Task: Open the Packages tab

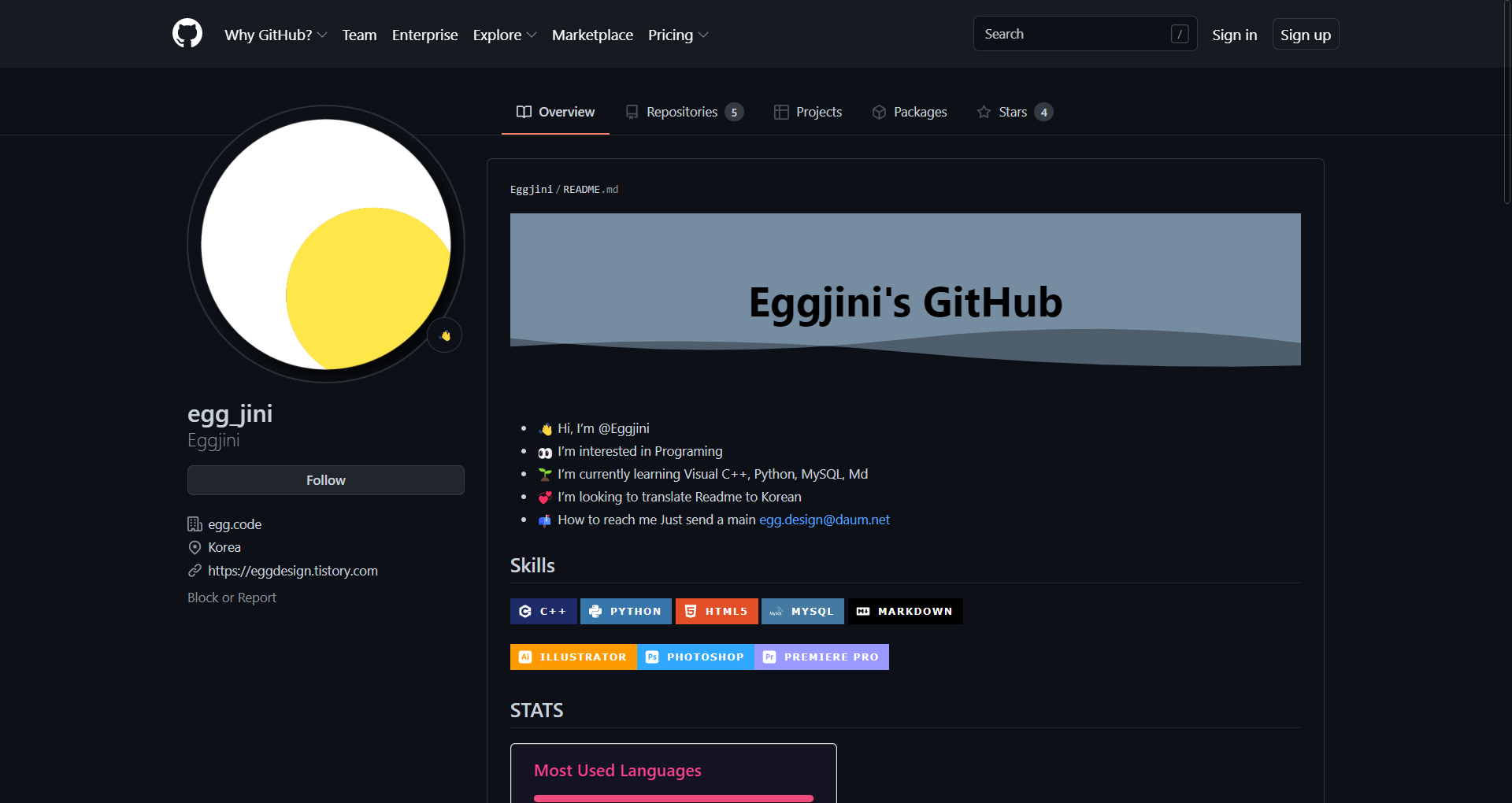Action: pos(910,112)
